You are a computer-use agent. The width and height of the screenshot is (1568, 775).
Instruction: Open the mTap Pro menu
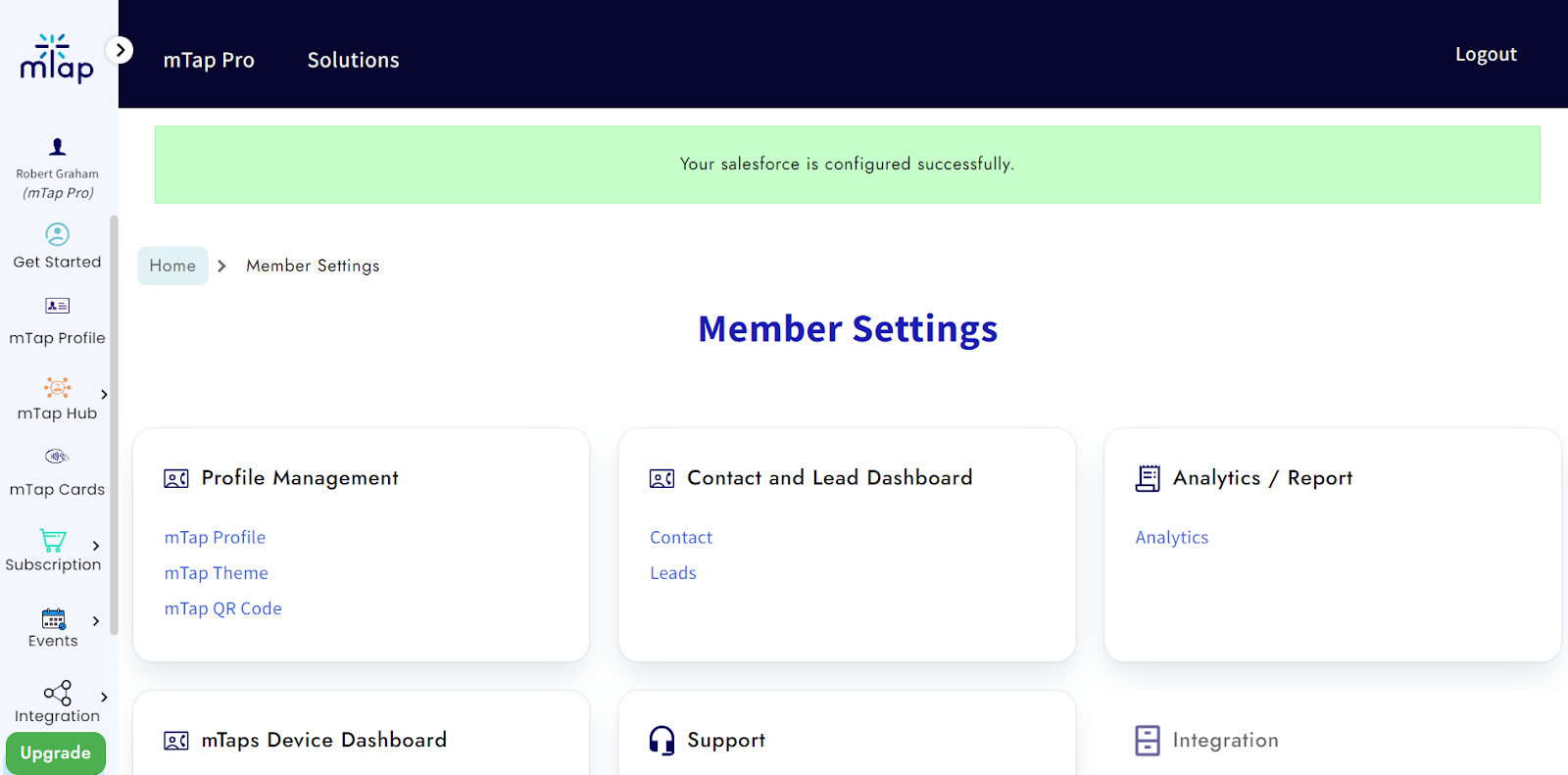coord(209,60)
